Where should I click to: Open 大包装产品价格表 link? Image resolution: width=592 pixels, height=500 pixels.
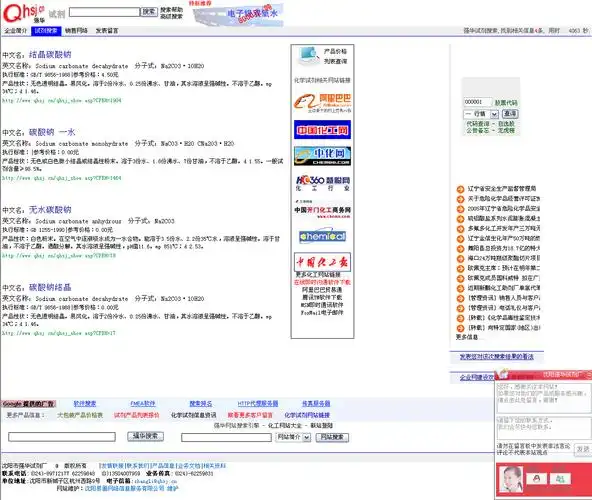pyautogui.click(x=80, y=415)
